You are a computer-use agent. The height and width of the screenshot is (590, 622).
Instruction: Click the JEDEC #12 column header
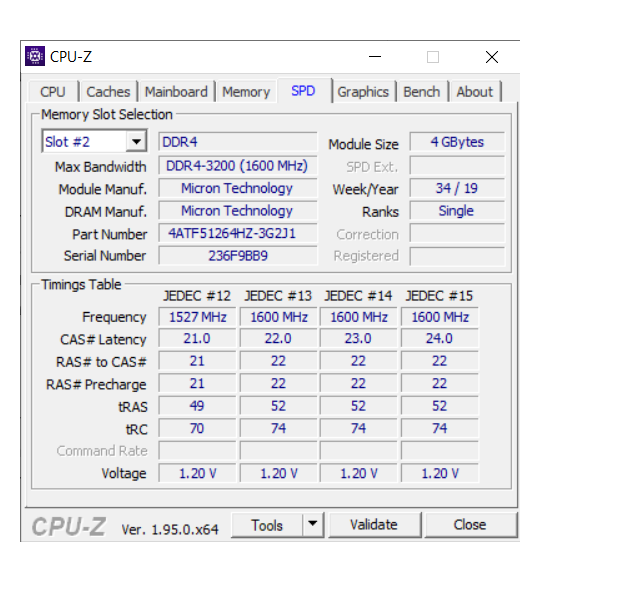pyautogui.click(x=197, y=296)
